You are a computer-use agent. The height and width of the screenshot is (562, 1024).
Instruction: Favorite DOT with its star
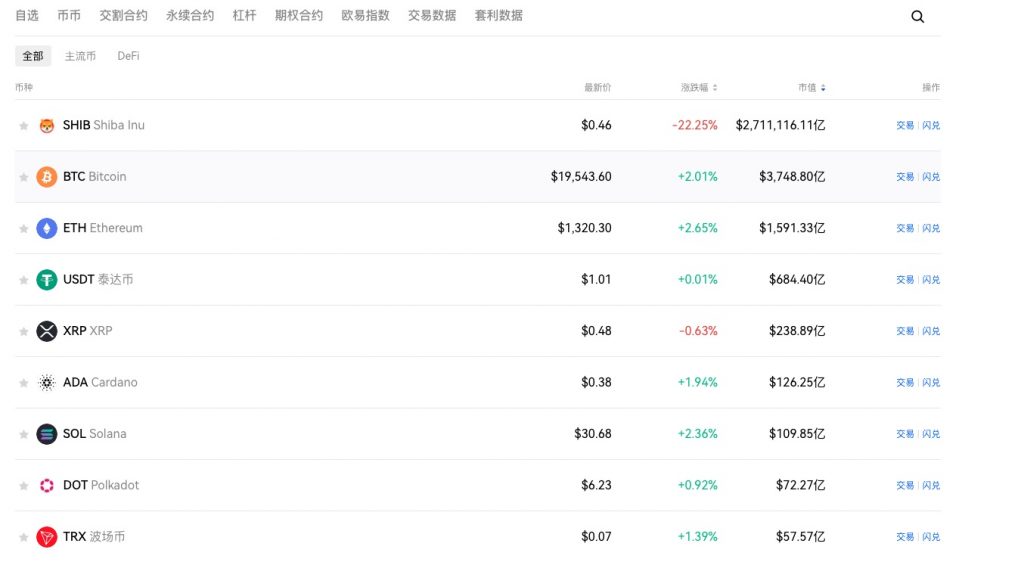pyautogui.click(x=24, y=486)
